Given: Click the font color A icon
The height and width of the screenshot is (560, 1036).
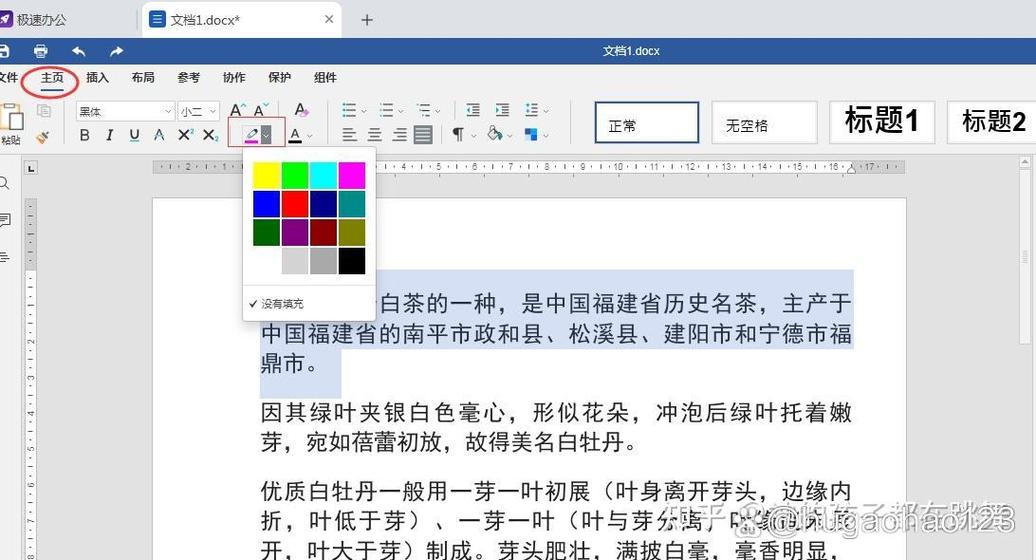Looking at the screenshot, I should pyautogui.click(x=295, y=135).
